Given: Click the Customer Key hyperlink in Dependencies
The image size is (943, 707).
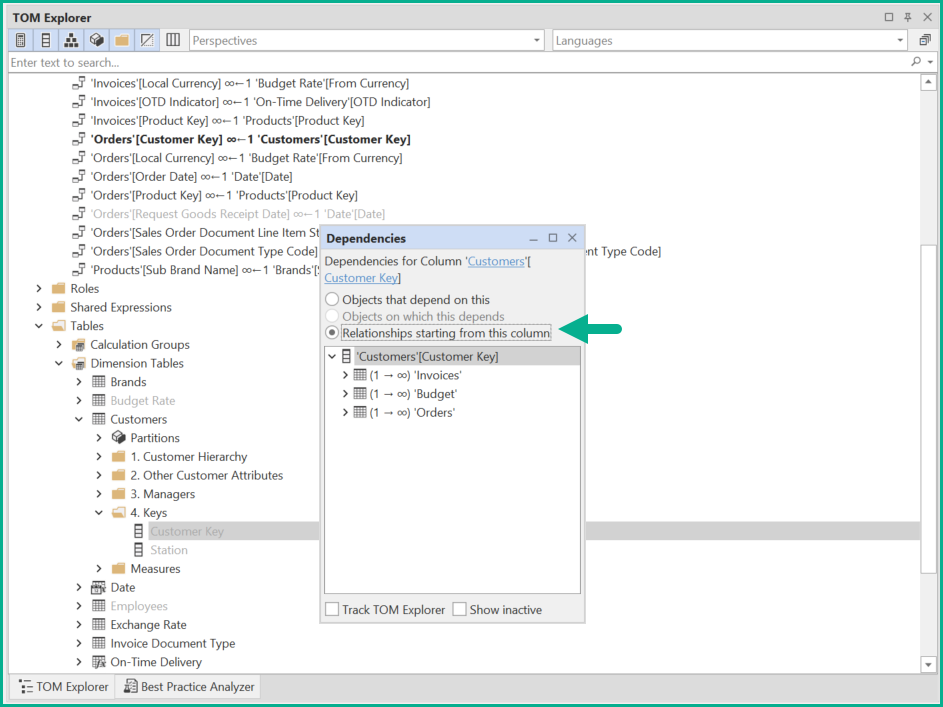Looking at the screenshot, I should tap(360, 278).
